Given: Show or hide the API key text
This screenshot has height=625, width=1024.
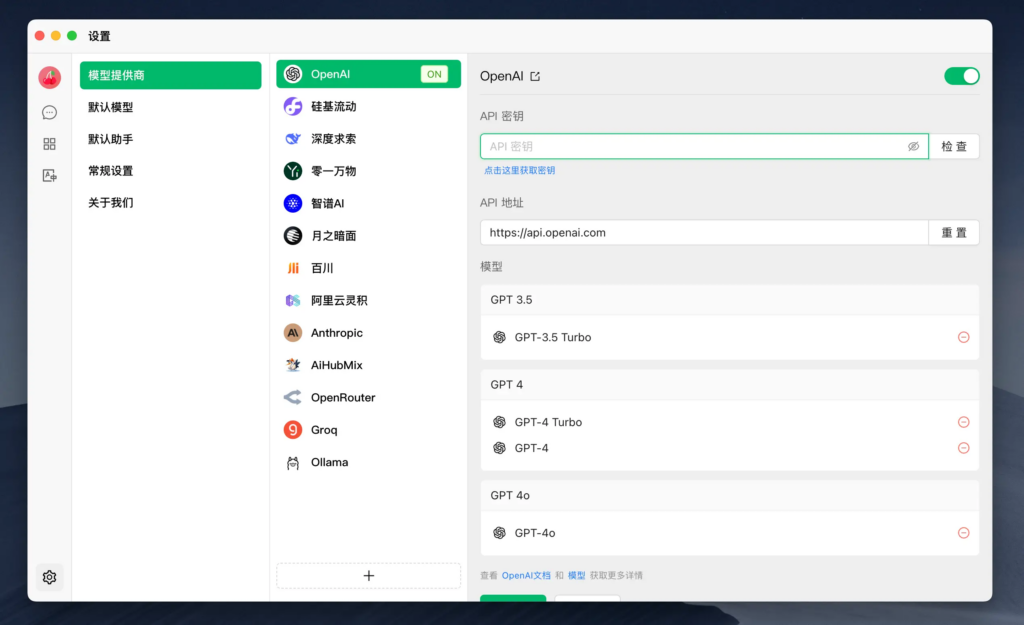Looking at the screenshot, I should click(913, 147).
